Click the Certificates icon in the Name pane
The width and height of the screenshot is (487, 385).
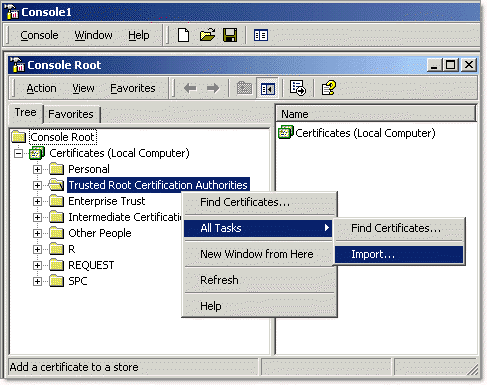tap(286, 132)
